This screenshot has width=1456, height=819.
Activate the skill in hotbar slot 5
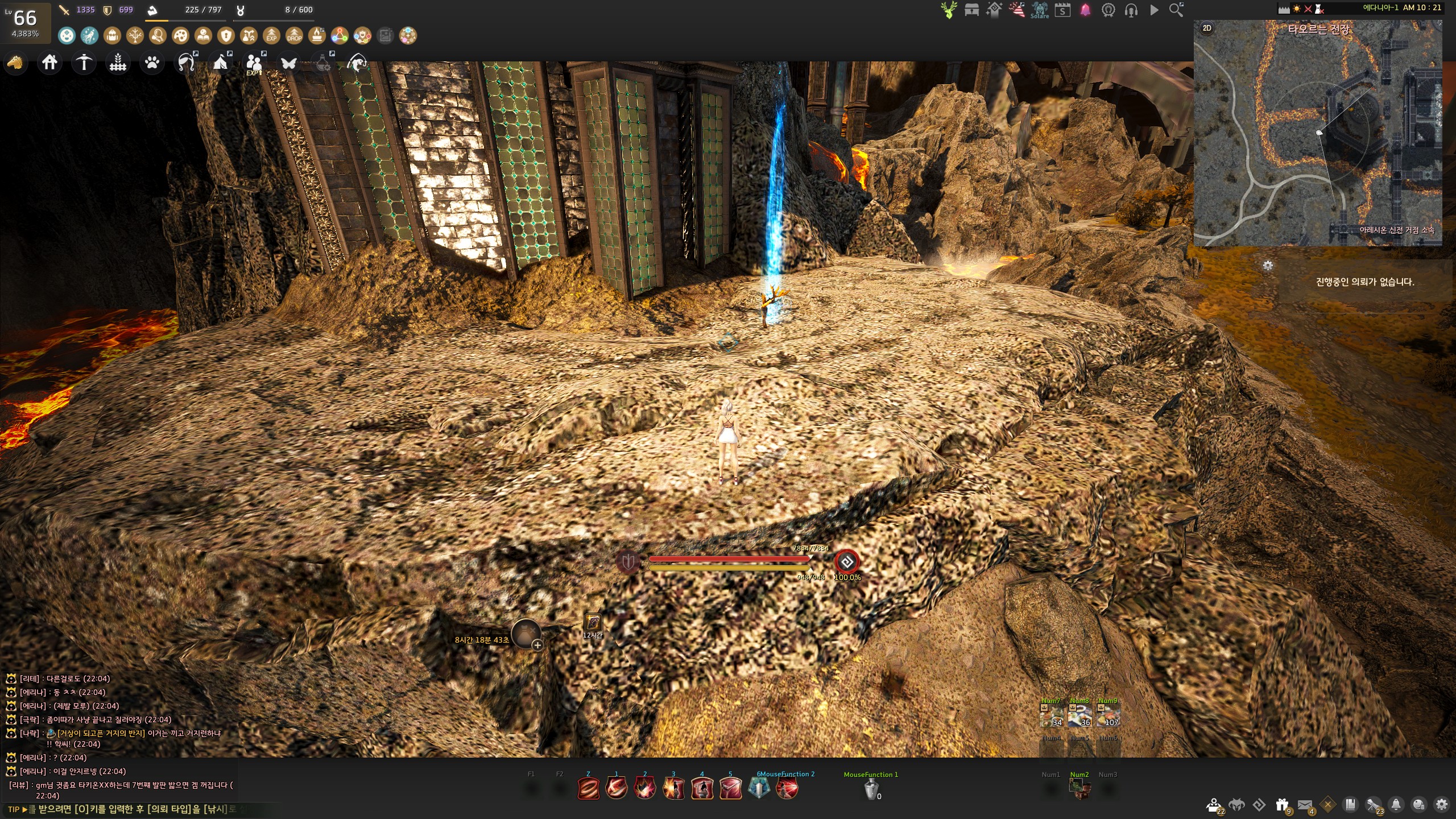(x=730, y=789)
